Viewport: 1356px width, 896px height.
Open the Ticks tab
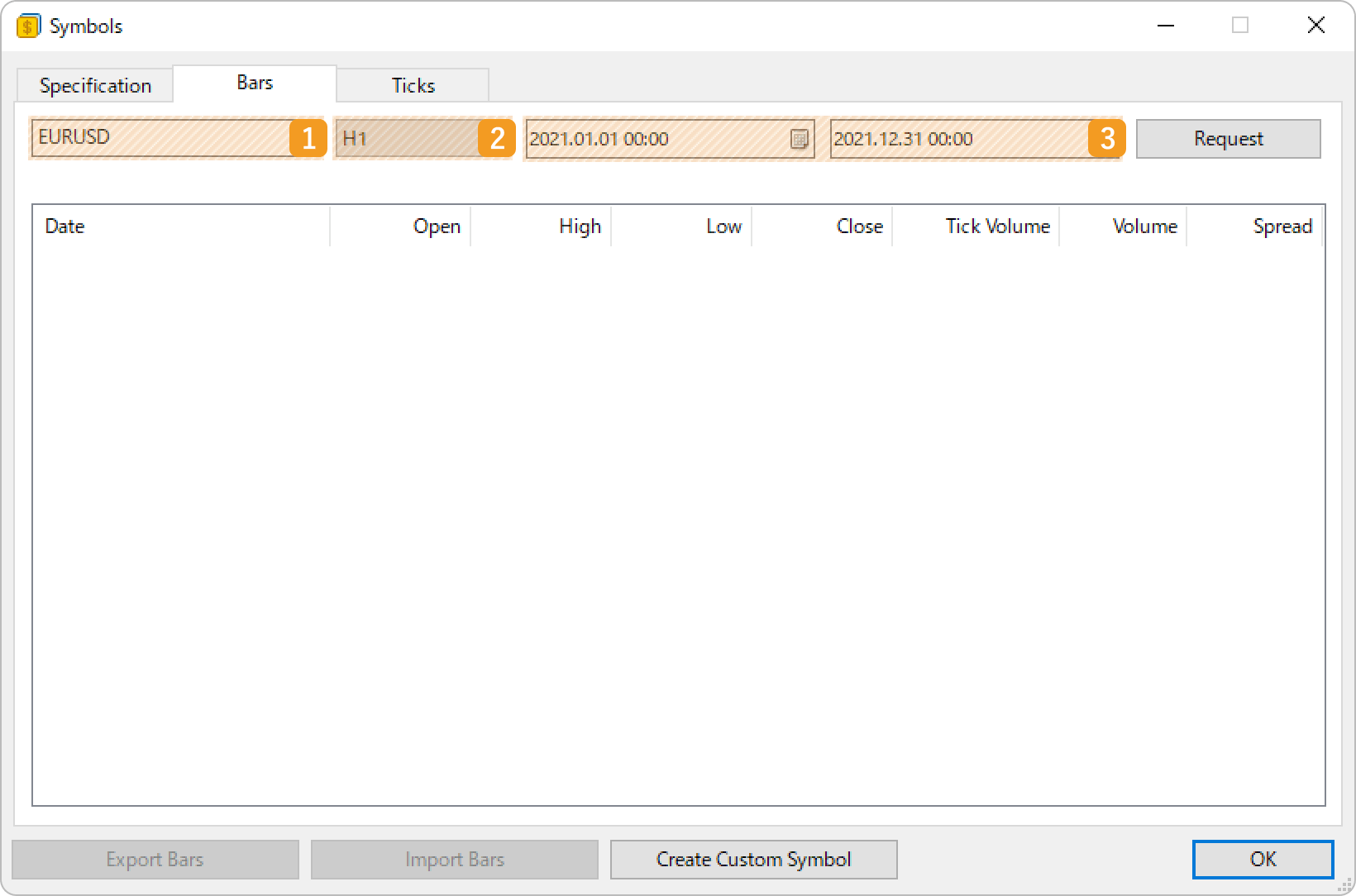(x=413, y=85)
